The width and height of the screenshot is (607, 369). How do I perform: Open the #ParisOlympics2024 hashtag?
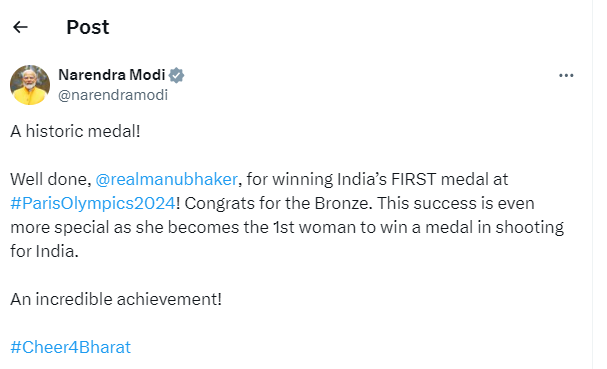point(93,204)
